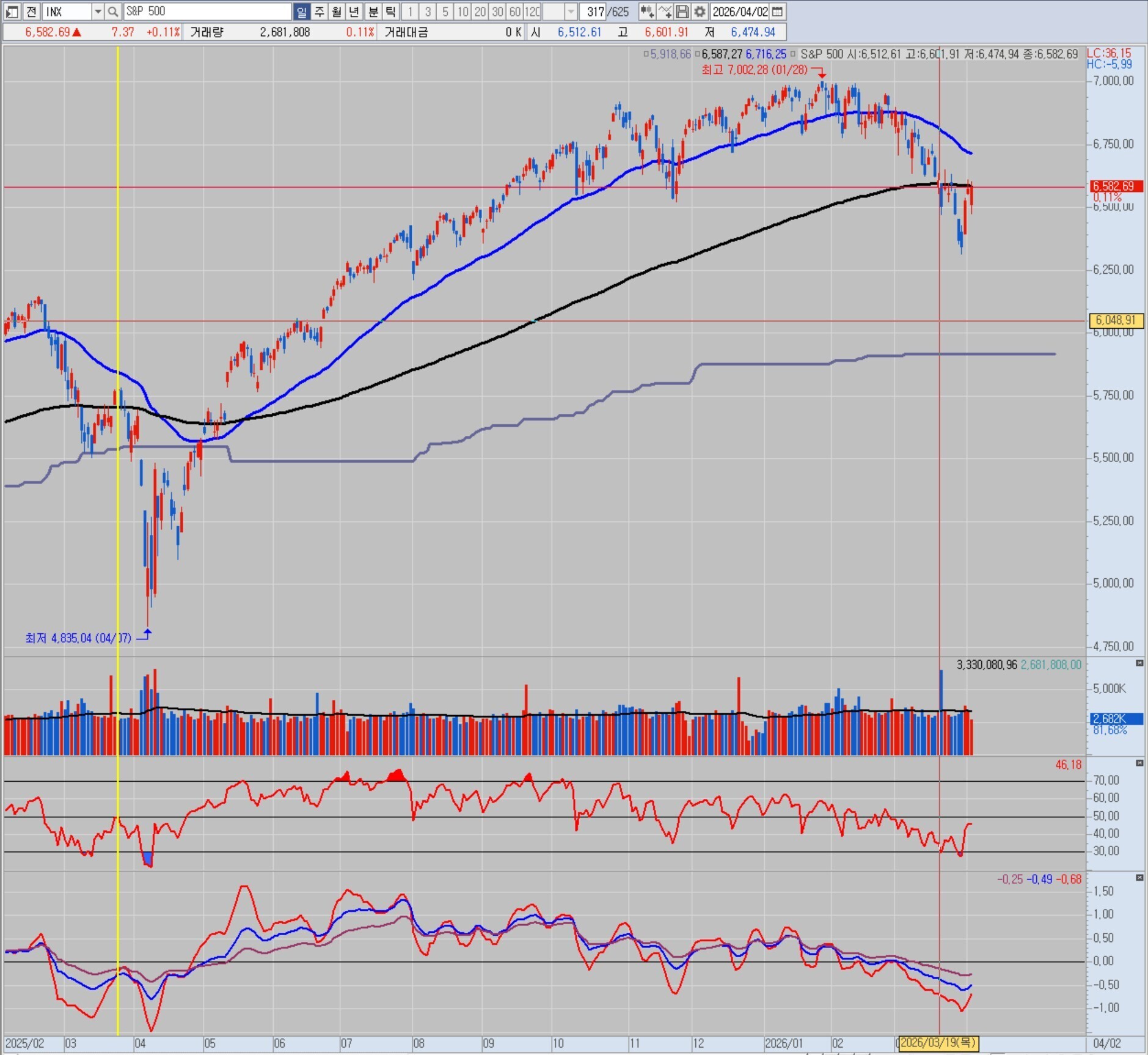
Task: Click the S&P 500 name field
Action: [207, 11]
